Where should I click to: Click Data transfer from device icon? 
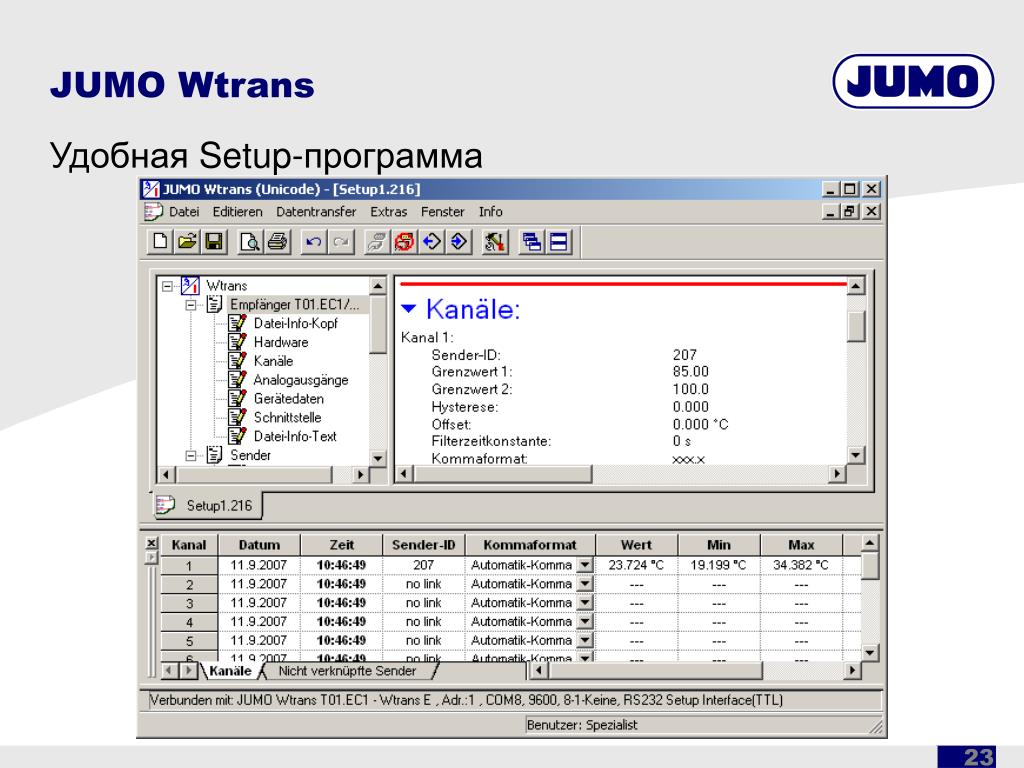tap(458, 242)
